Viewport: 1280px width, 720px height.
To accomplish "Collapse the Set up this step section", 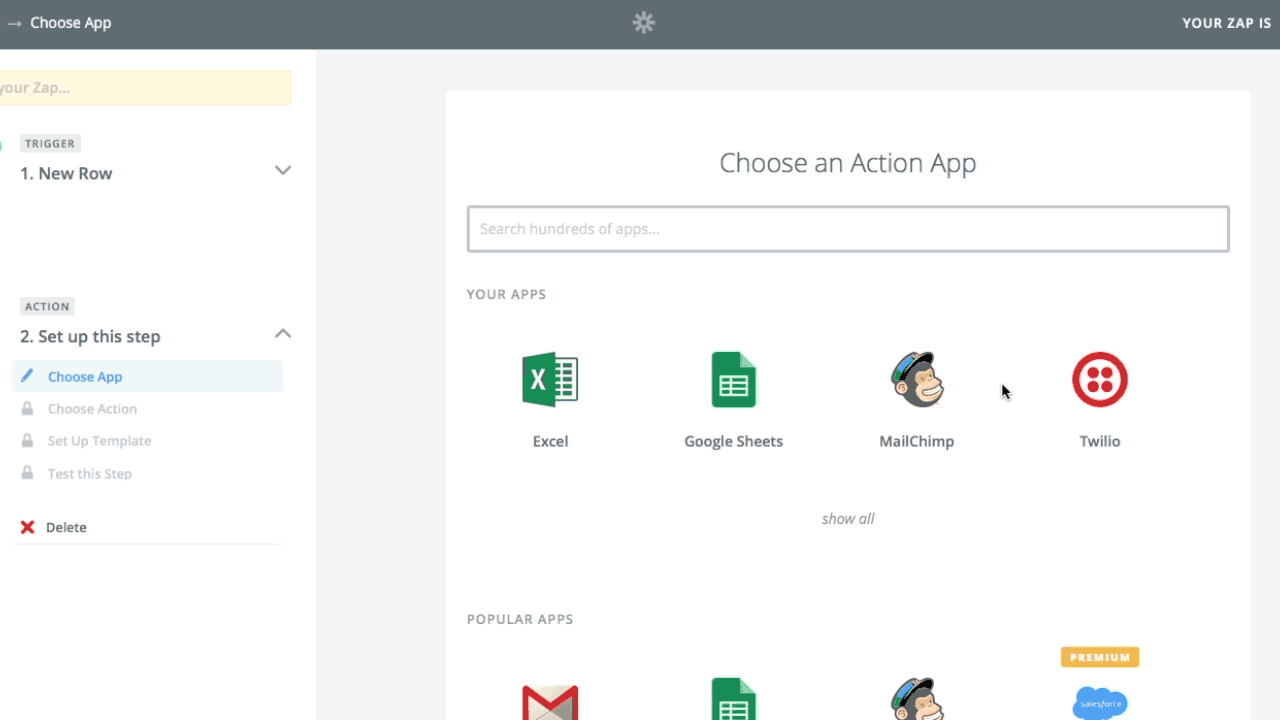I will coord(283,333).
